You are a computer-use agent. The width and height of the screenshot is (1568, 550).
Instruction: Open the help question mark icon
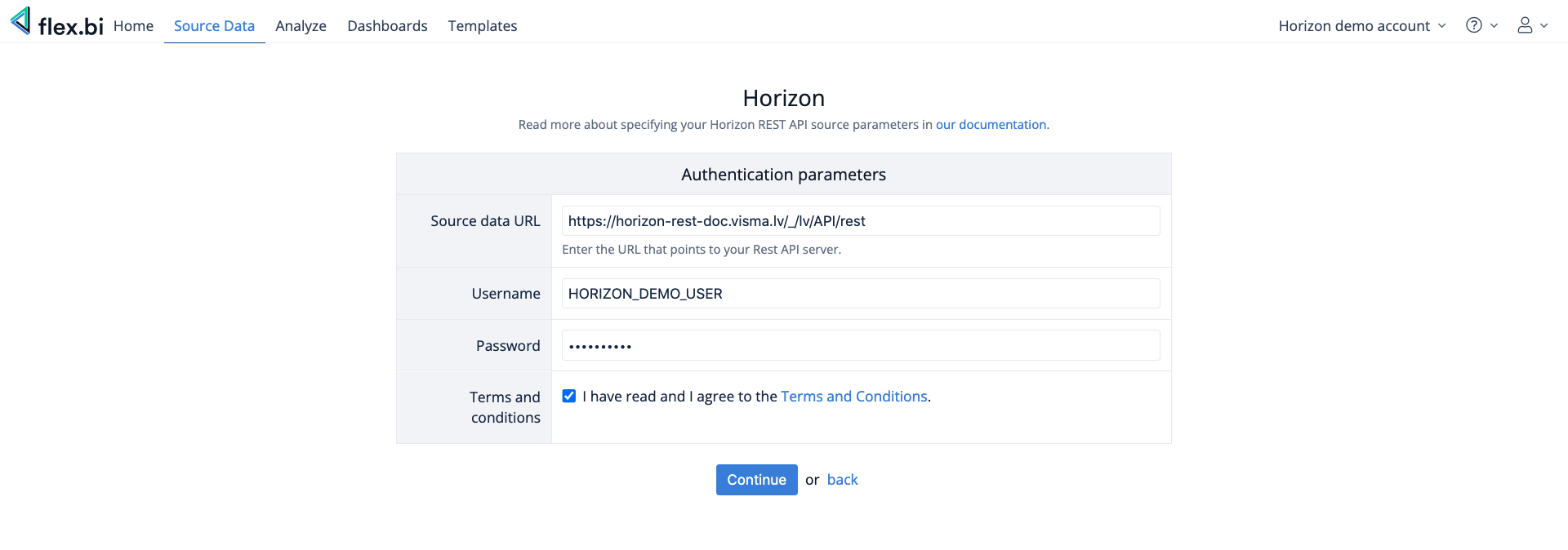point(1473,25)
